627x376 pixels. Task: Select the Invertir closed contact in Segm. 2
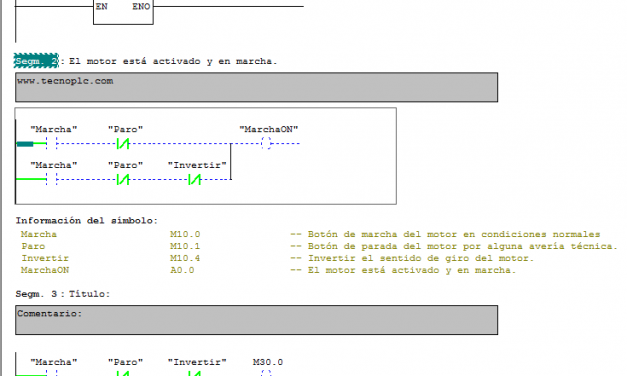(194, 180)
